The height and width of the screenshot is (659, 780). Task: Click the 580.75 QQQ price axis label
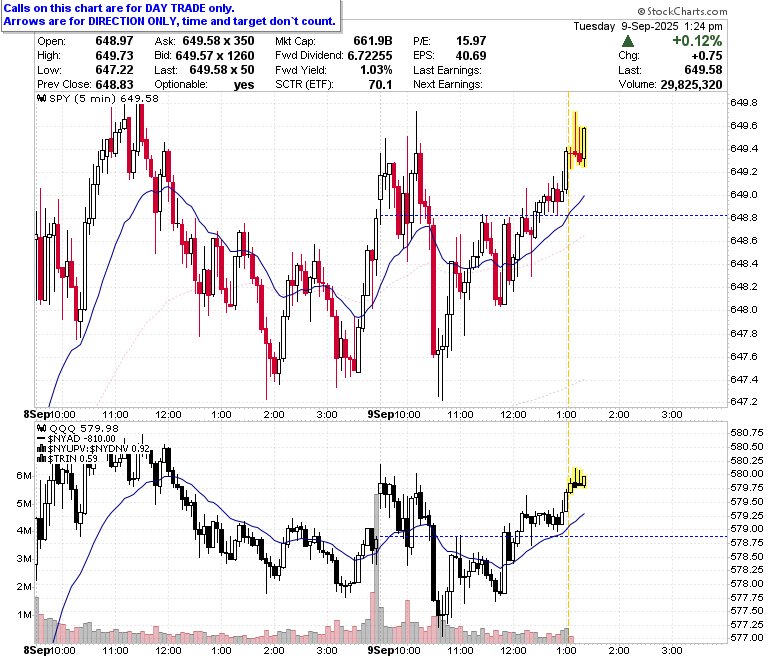pos(747,432)
